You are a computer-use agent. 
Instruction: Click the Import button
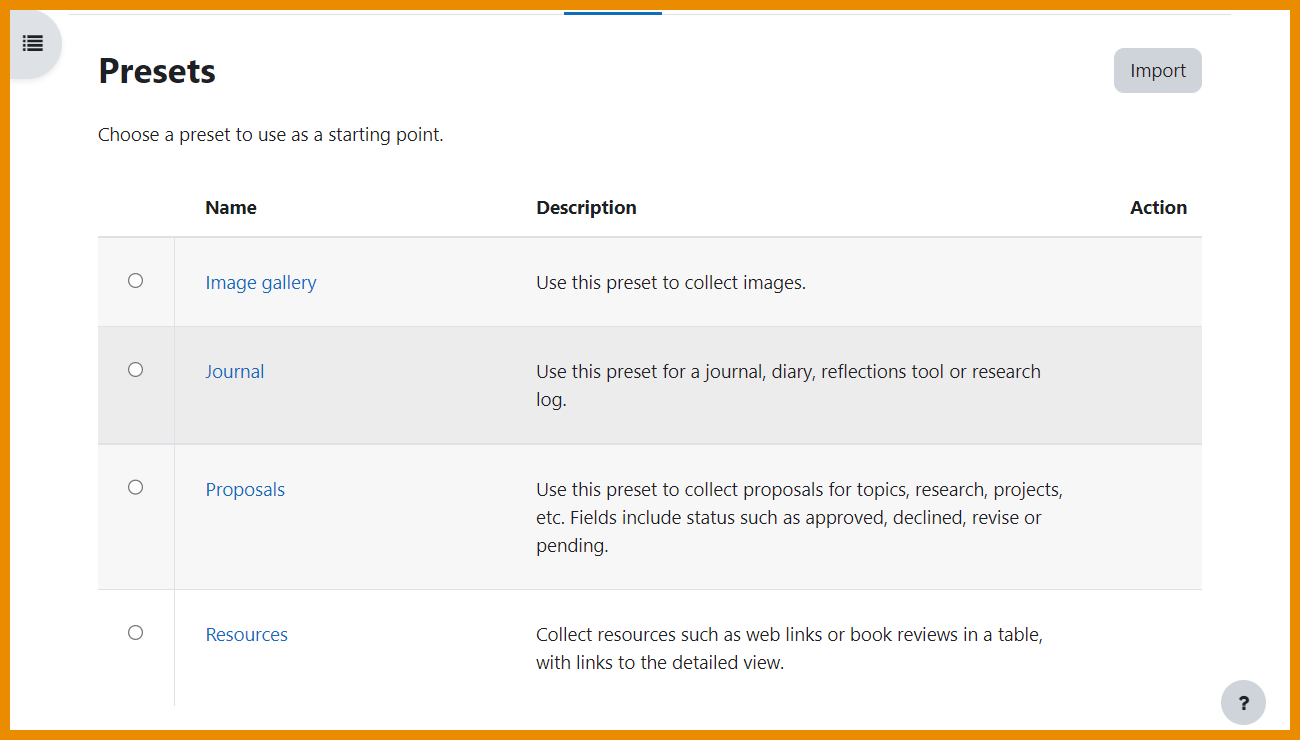point(1157,71)
